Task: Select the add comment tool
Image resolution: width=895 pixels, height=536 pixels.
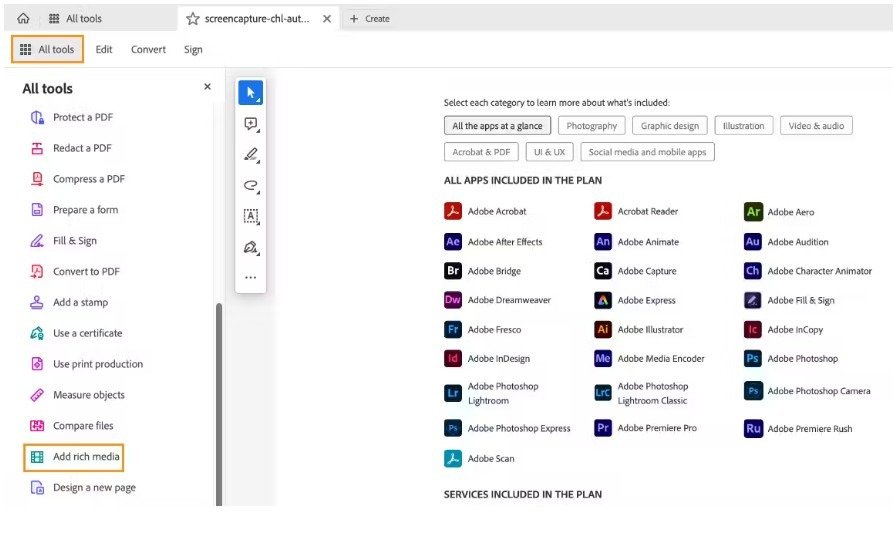Action: tap(251, 124)
